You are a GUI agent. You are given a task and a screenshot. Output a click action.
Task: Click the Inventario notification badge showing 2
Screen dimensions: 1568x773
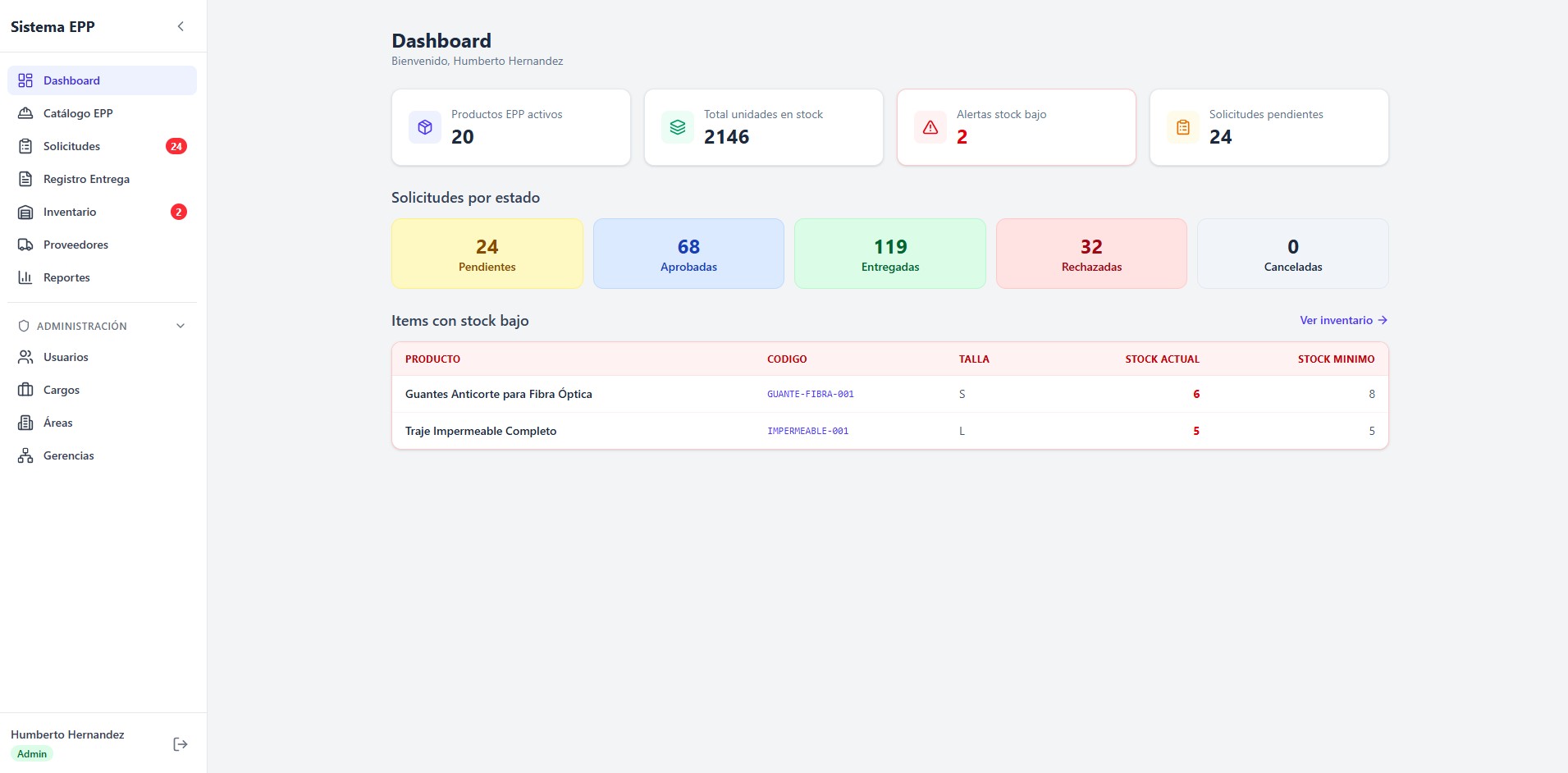[178, 211]
